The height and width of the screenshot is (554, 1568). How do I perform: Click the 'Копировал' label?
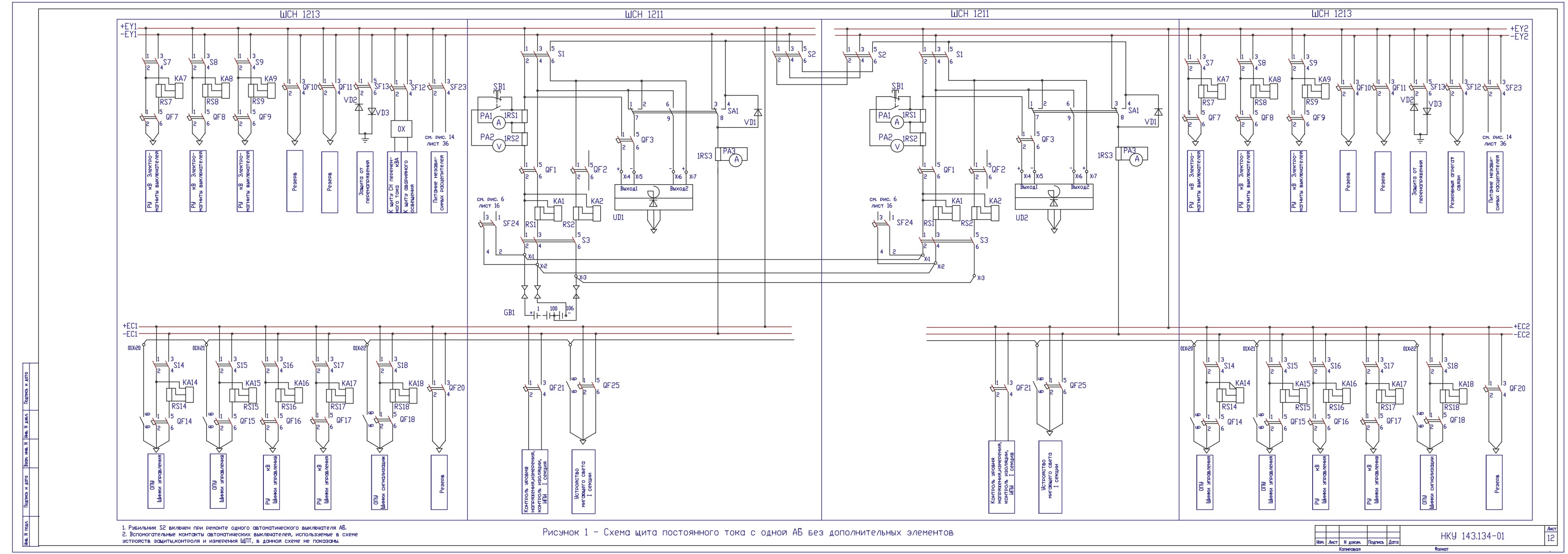1349,549
